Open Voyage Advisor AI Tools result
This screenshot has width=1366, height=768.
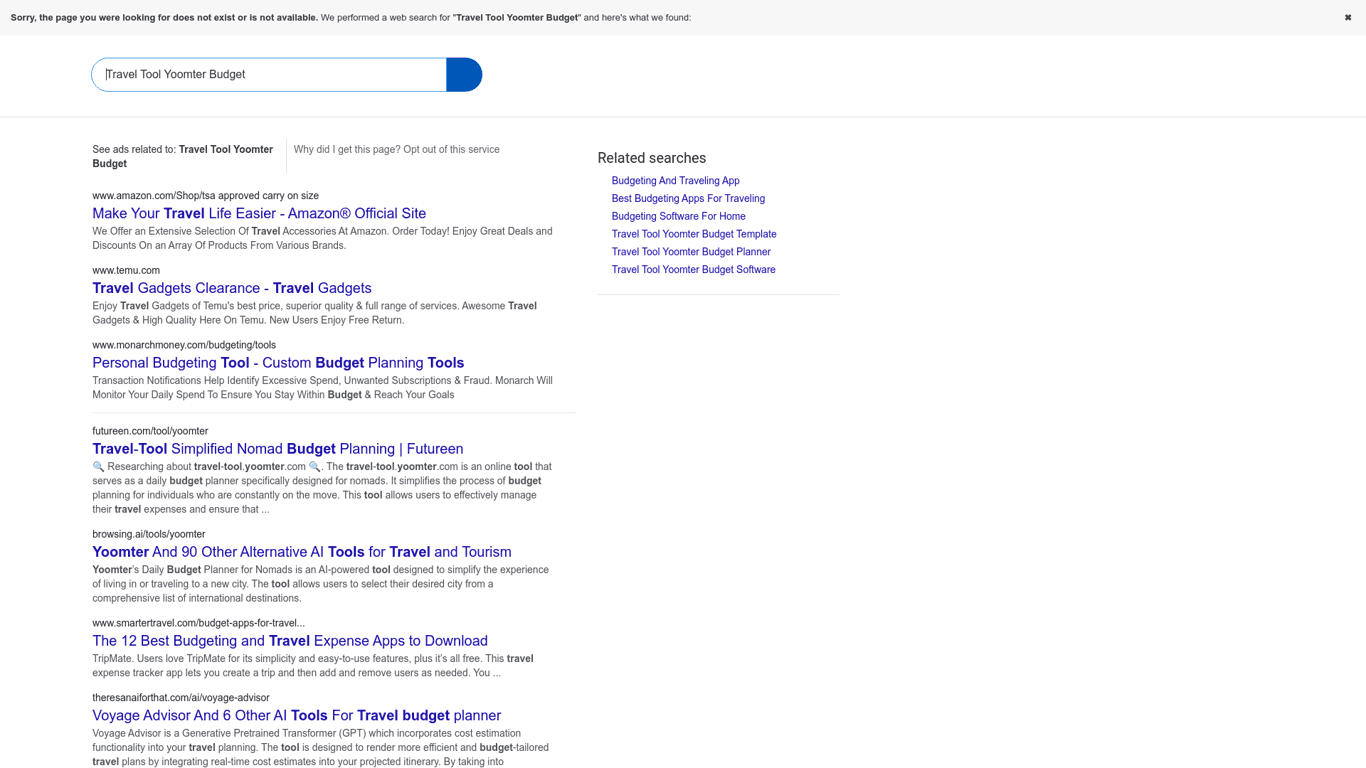(x=297, y=716)
